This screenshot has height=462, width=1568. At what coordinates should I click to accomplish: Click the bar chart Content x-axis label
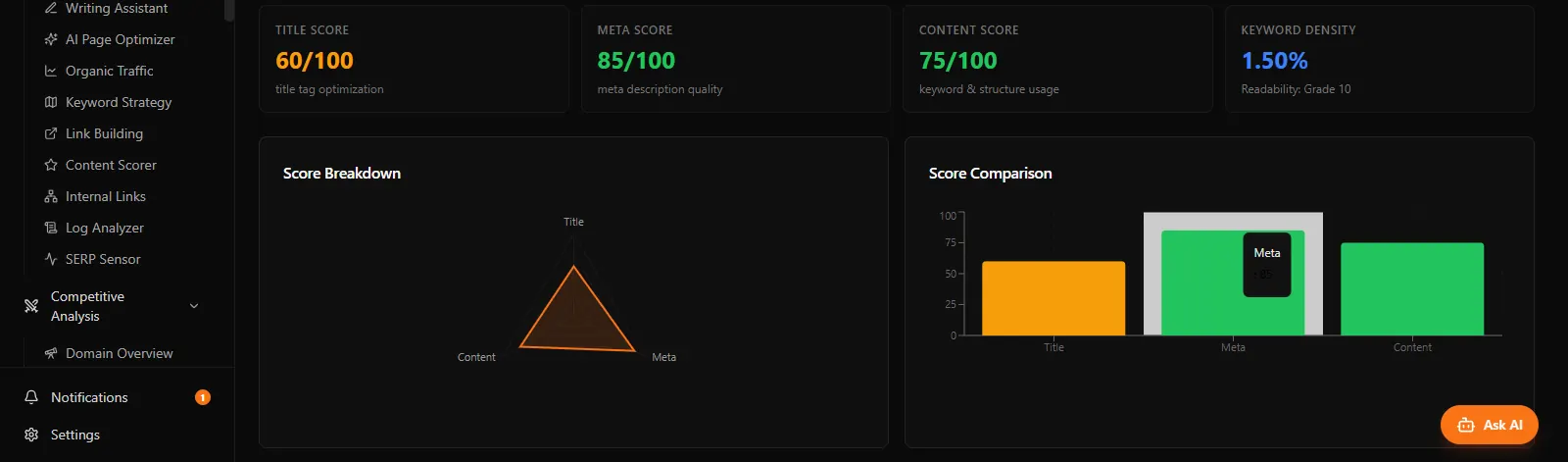(x=1412, y=347)
